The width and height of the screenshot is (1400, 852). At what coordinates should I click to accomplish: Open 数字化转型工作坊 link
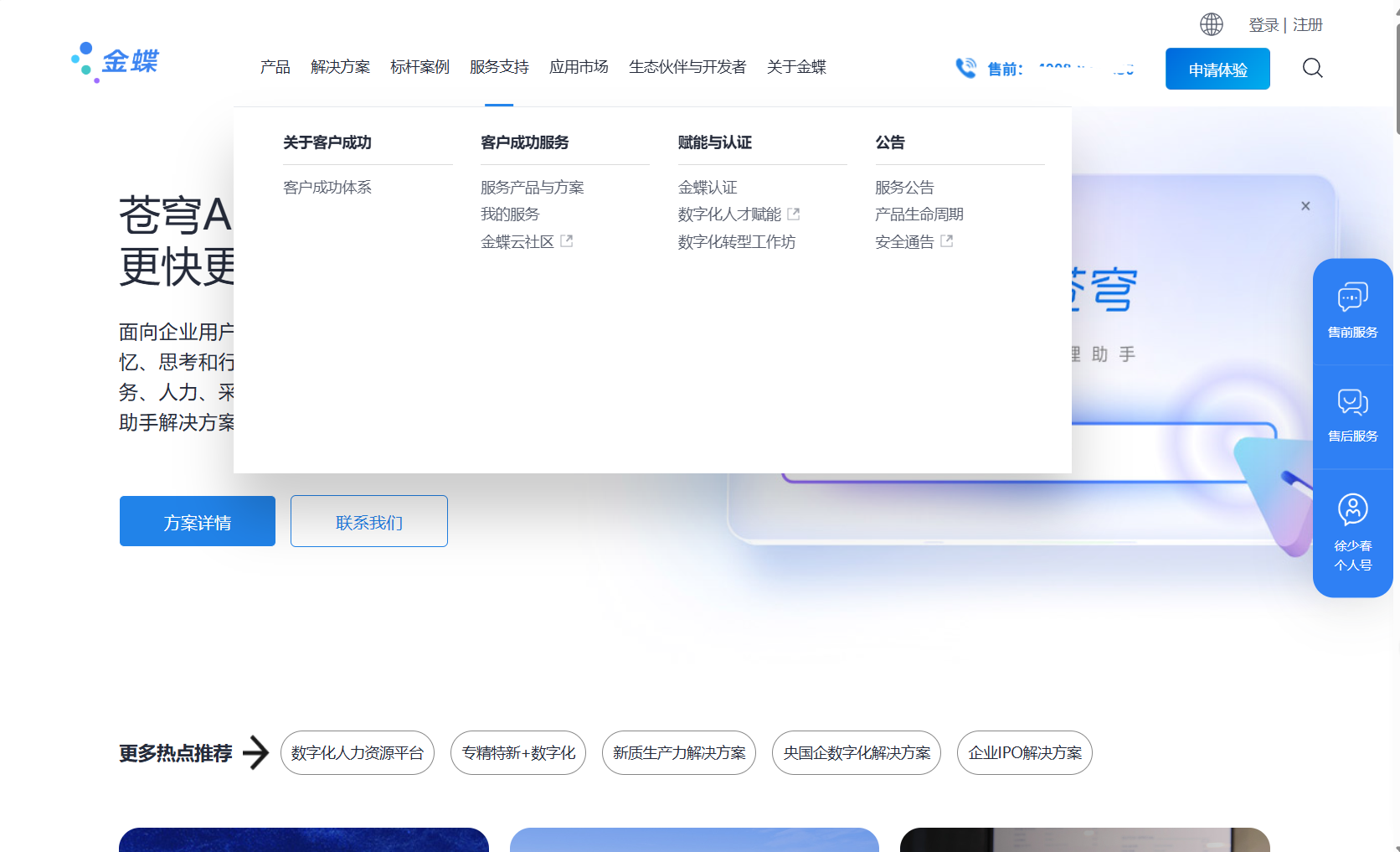point(737,242)
